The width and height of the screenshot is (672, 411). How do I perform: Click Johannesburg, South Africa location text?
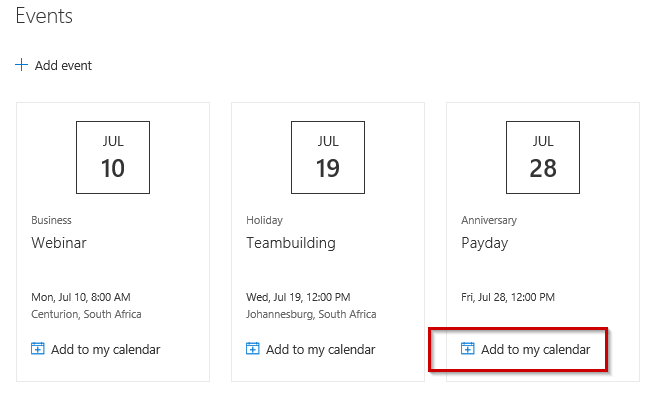(x=311, y=314)
